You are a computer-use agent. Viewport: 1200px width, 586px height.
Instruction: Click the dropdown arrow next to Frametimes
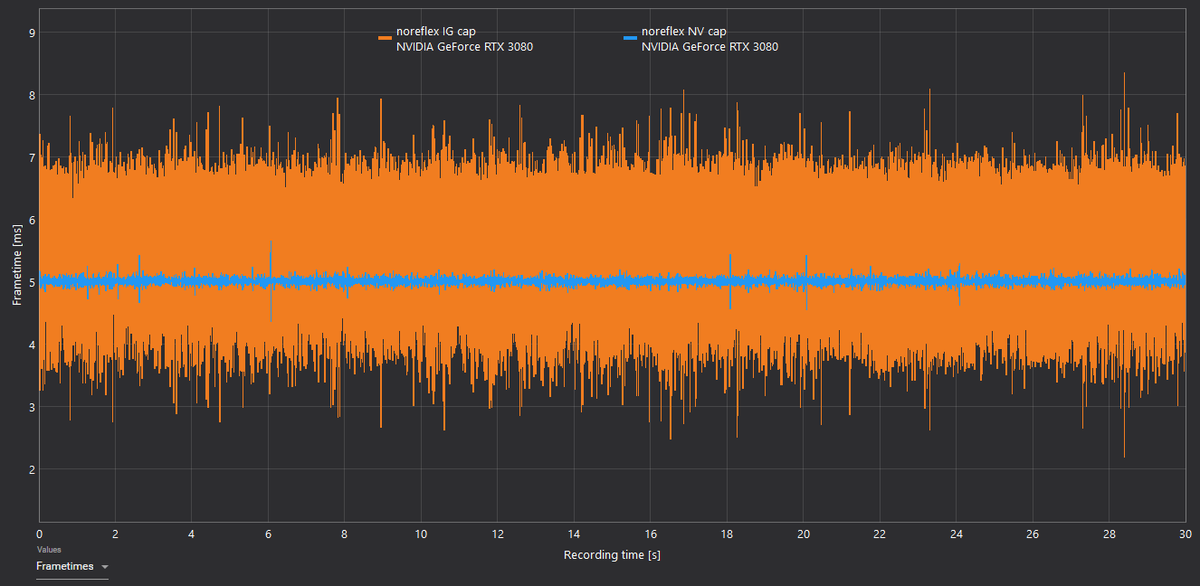(105, 567)
